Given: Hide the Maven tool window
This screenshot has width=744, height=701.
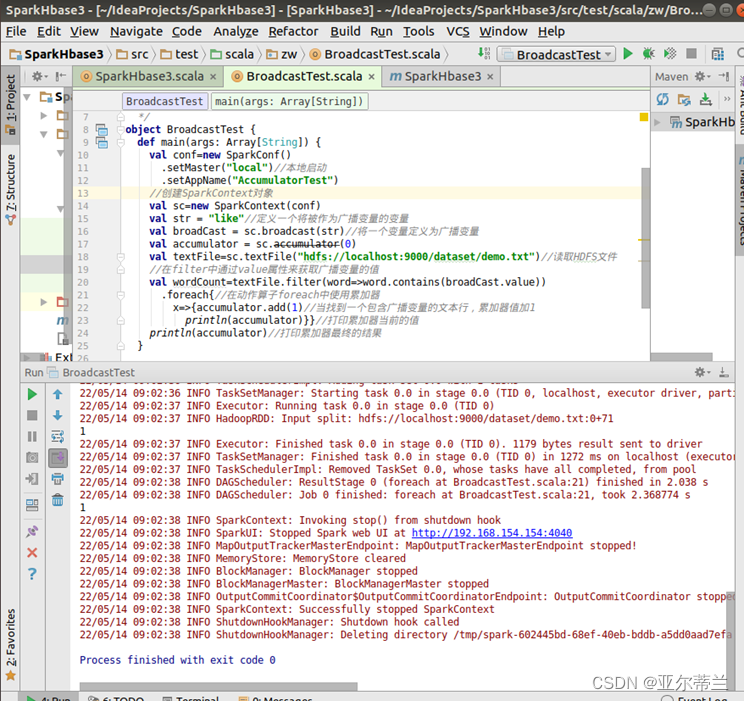Looking at the screenshot, I should (x=724, y=76).
